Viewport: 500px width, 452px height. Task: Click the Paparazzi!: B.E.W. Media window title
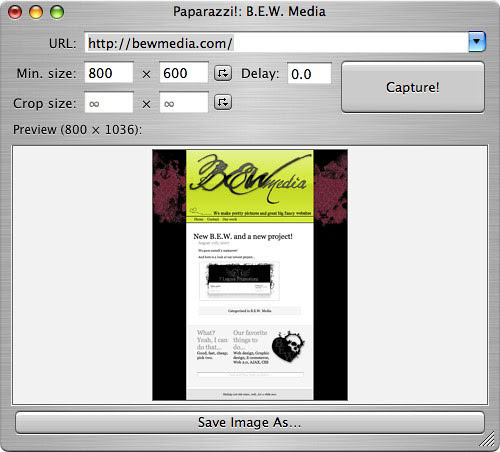point(249,12)
